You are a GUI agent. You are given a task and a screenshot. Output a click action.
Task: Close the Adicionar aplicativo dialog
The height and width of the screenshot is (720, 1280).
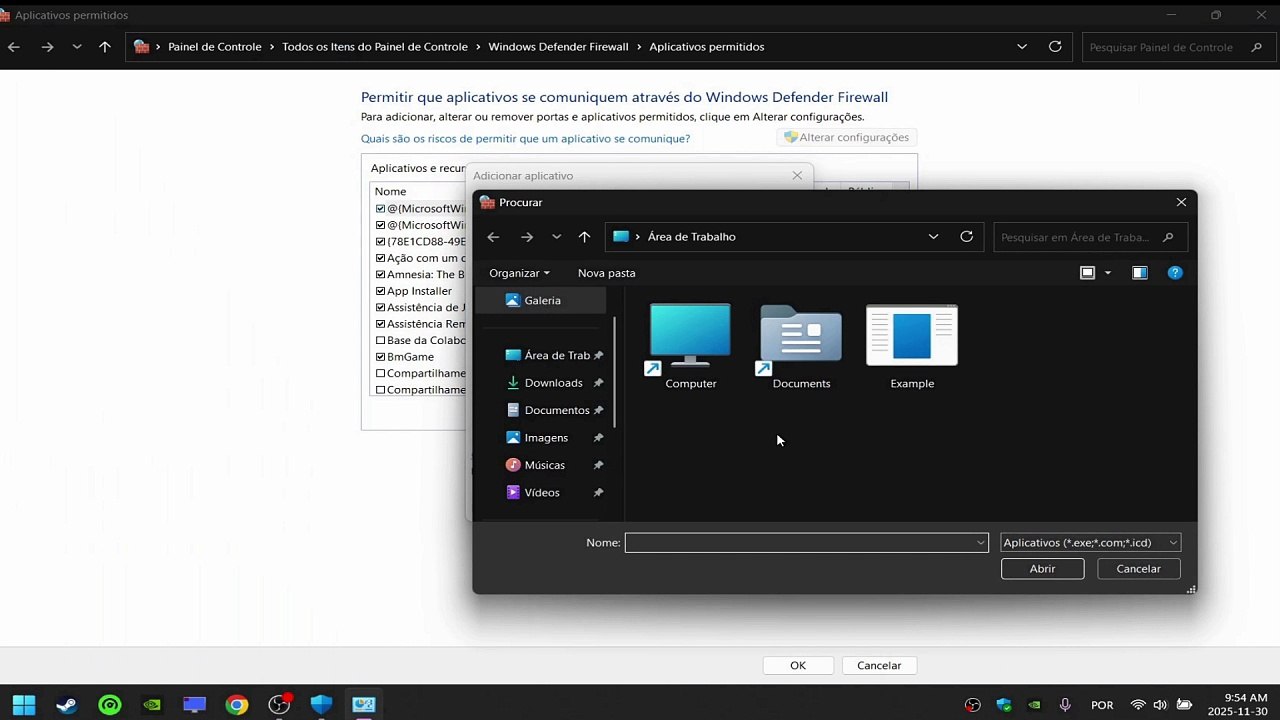click(797, 176)
